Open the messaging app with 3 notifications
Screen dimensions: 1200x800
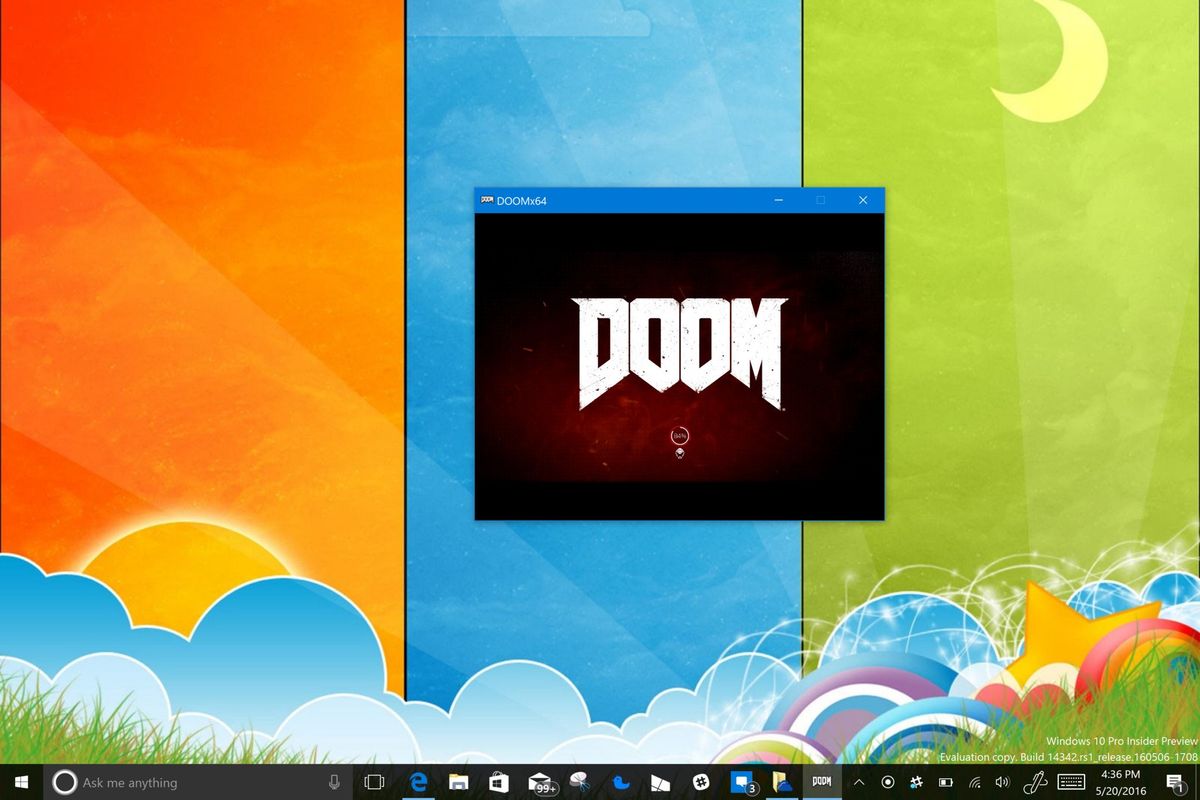point(739,783)
